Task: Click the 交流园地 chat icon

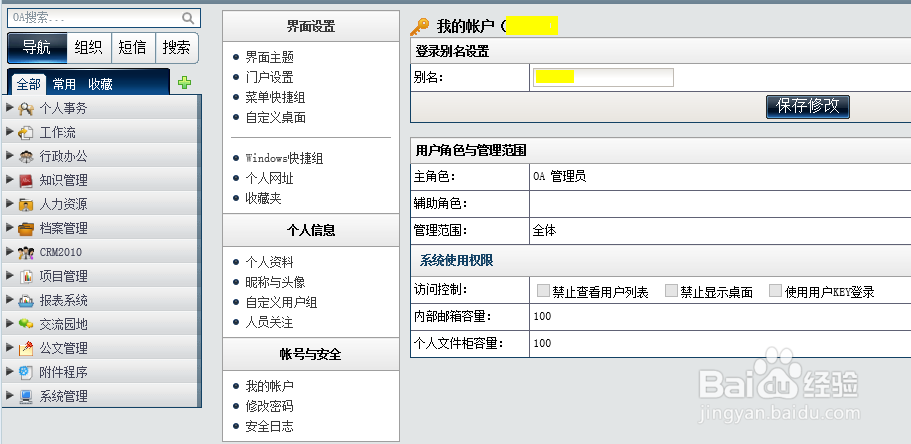Action: click(26, 324)
